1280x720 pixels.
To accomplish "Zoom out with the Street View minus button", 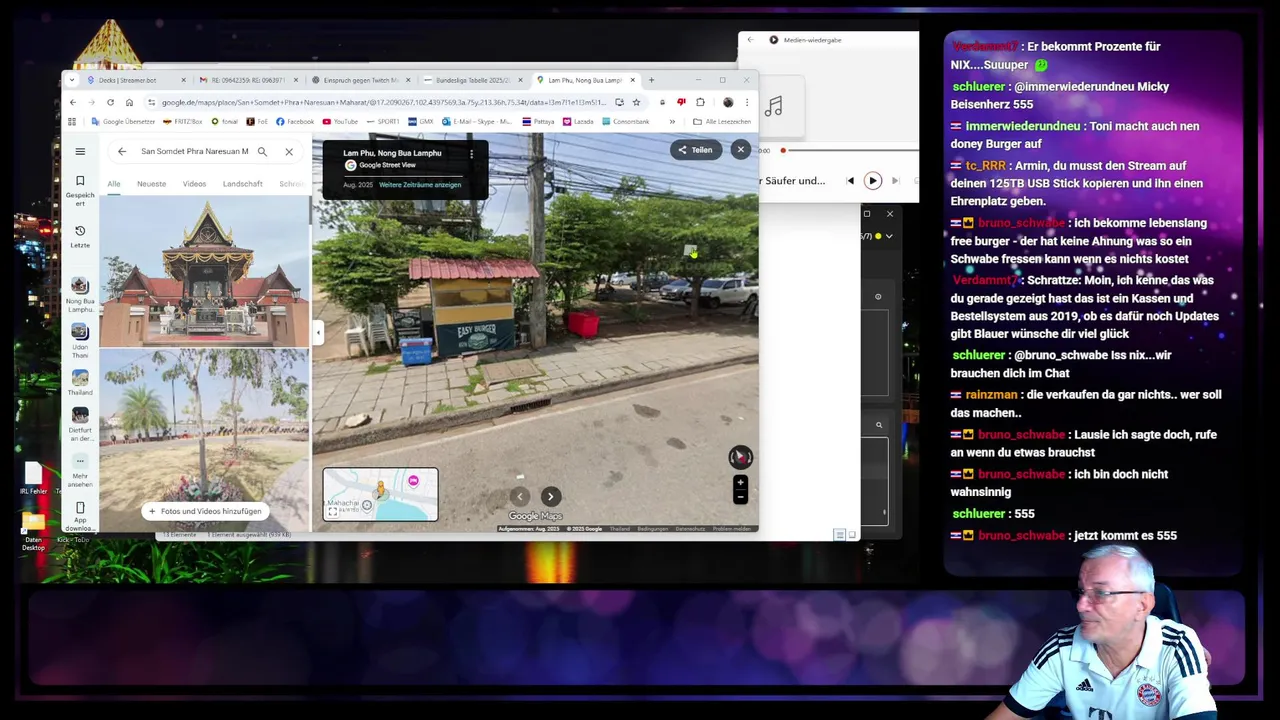I will (x=740, y=496).
